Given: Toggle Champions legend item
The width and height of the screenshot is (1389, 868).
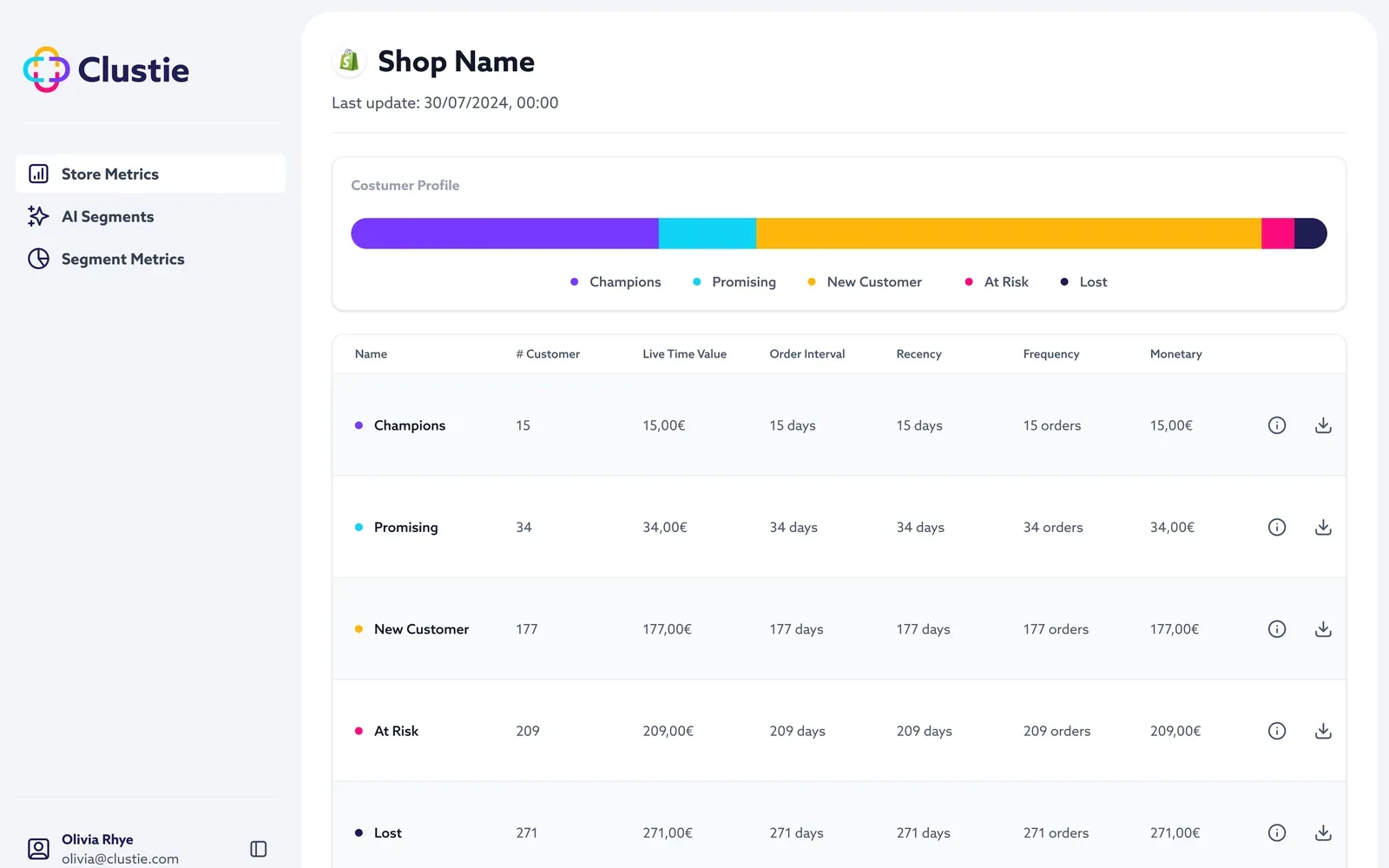Looking at the screenshot, I should tap(616, 282).
